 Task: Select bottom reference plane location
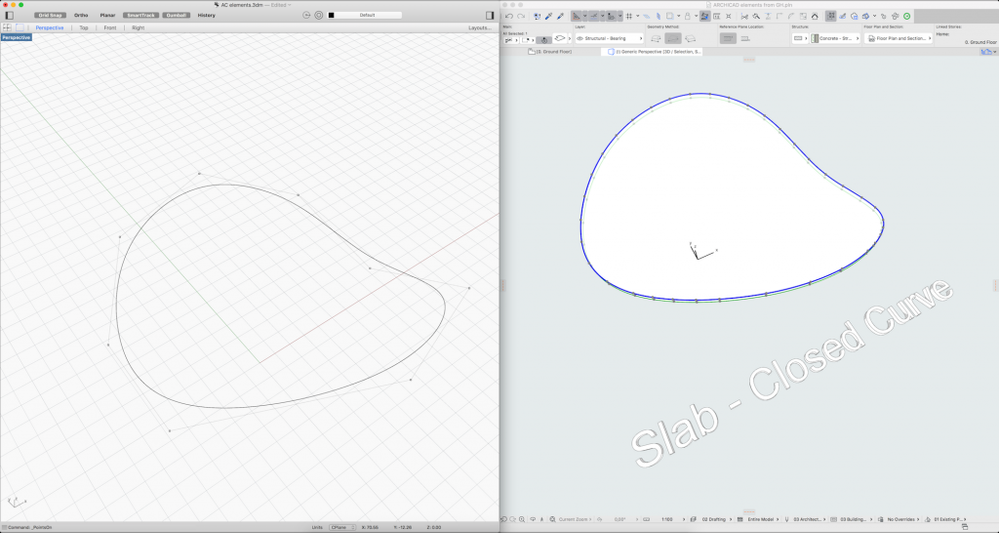click(x=745, y=39)
